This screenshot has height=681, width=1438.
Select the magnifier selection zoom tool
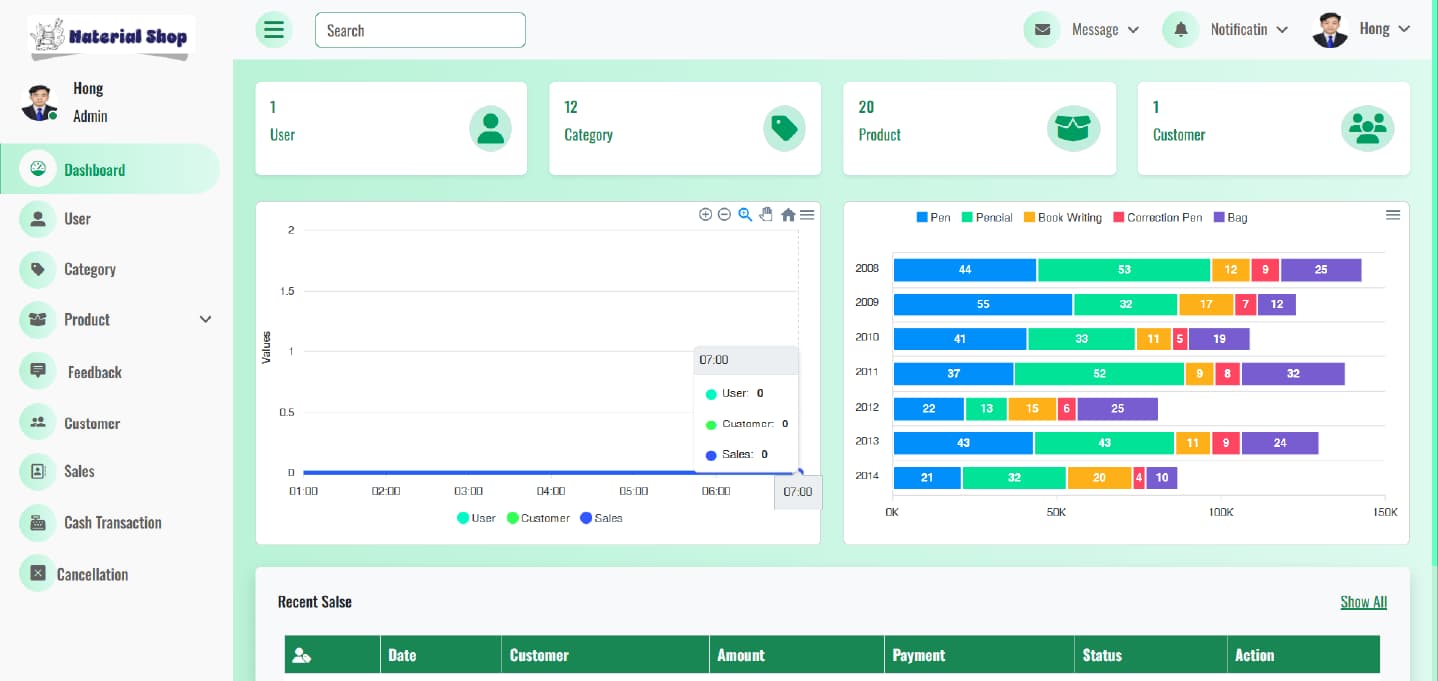(745, 214)
